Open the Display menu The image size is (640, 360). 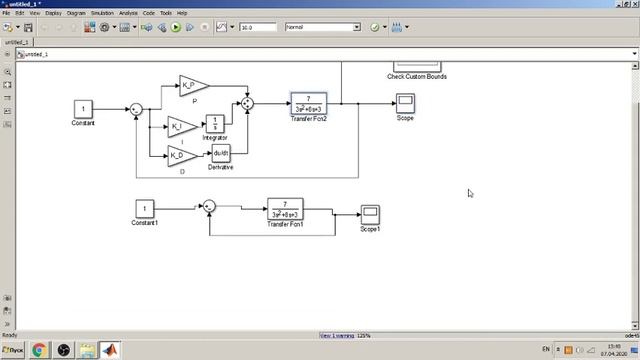tap(53, 13)
